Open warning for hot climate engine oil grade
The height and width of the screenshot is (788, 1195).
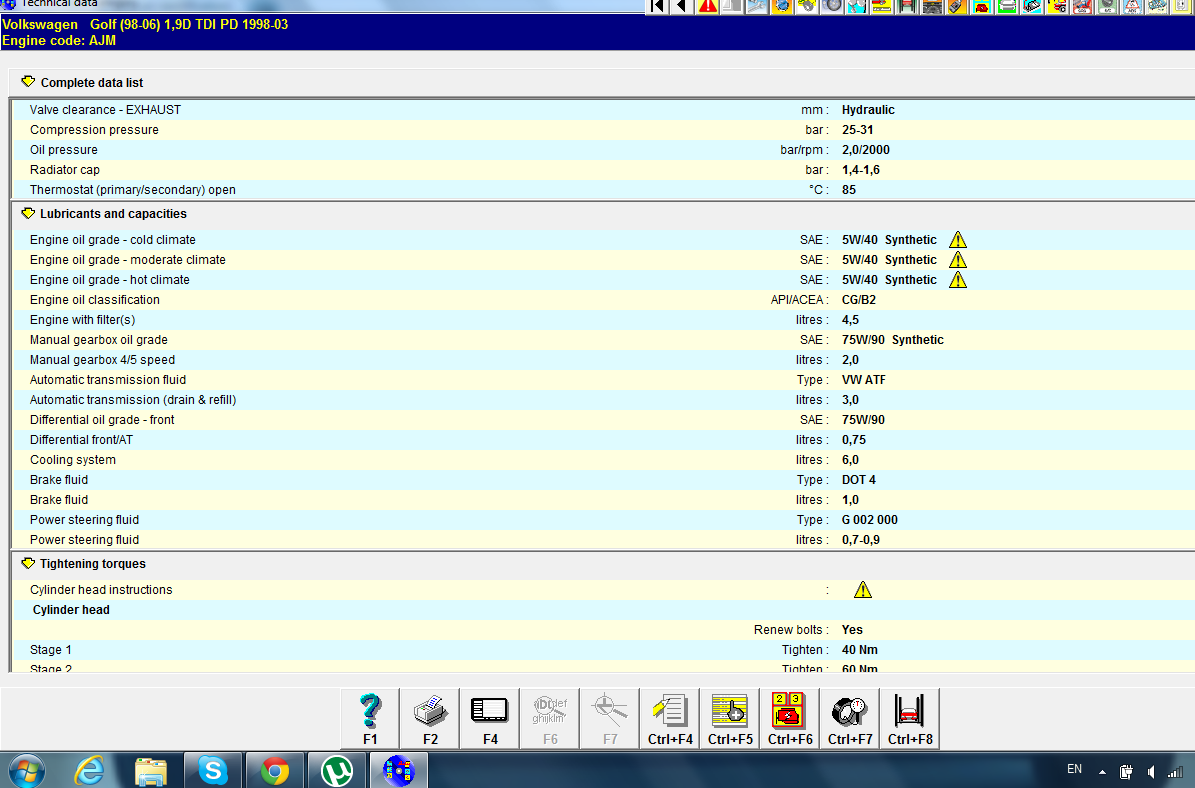point(958,280)
